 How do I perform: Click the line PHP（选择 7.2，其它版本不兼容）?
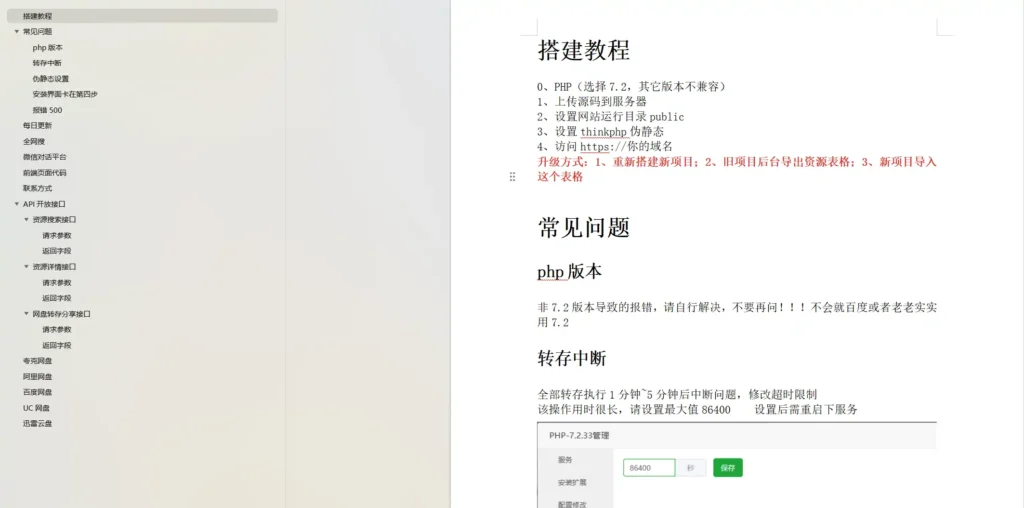(x=632, y=86)
